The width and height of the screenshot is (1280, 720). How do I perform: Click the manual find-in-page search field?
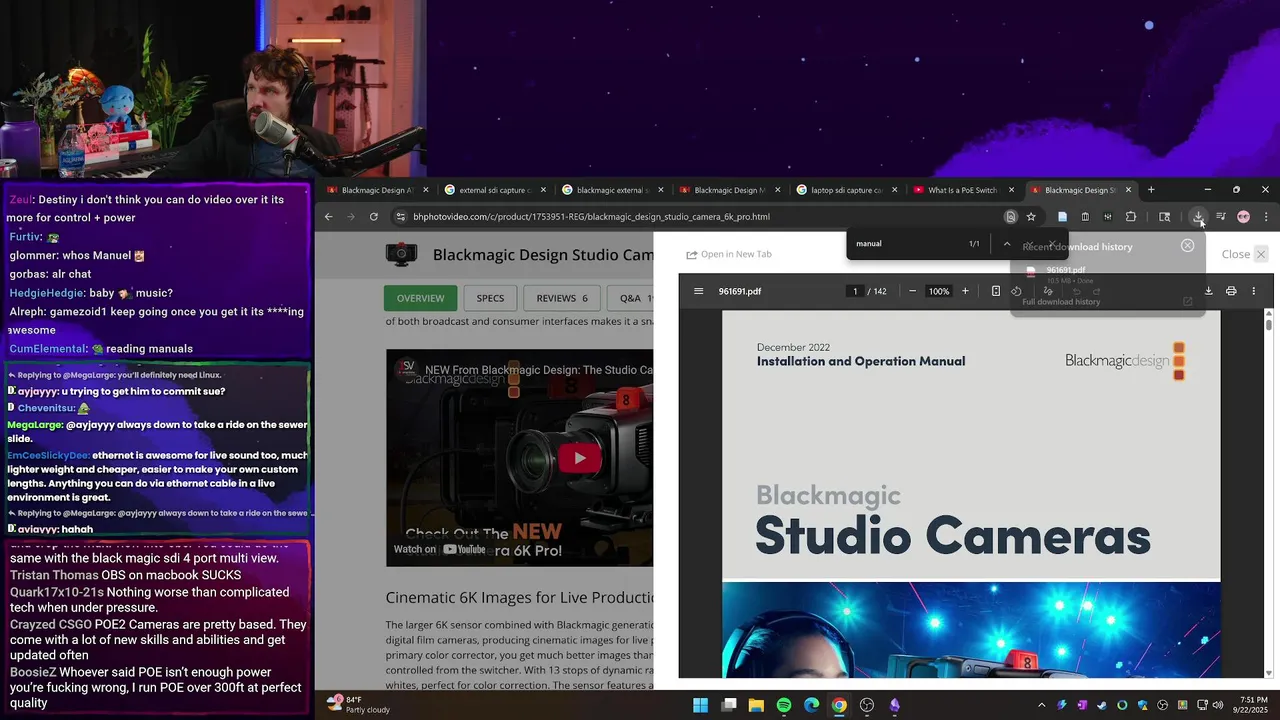[905, 243]
